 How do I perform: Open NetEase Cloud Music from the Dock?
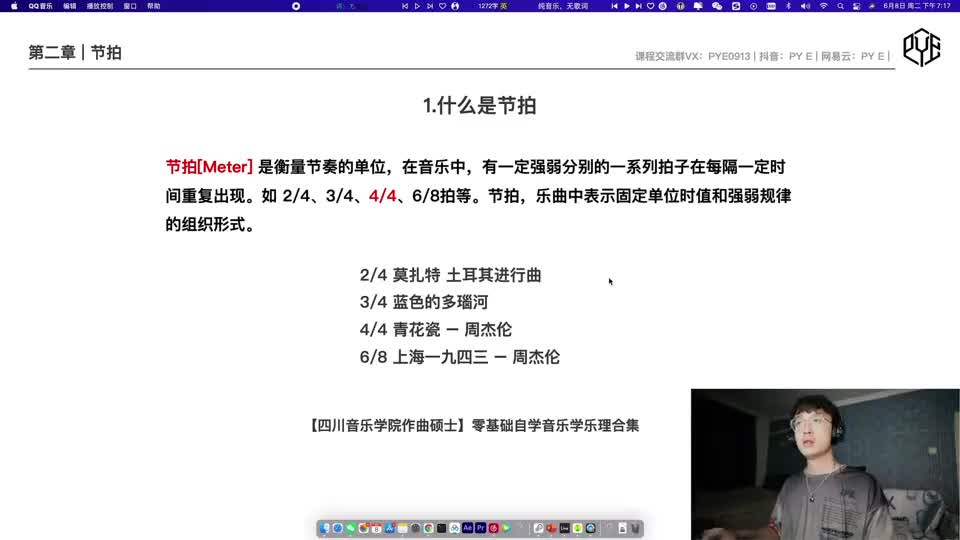494,528
